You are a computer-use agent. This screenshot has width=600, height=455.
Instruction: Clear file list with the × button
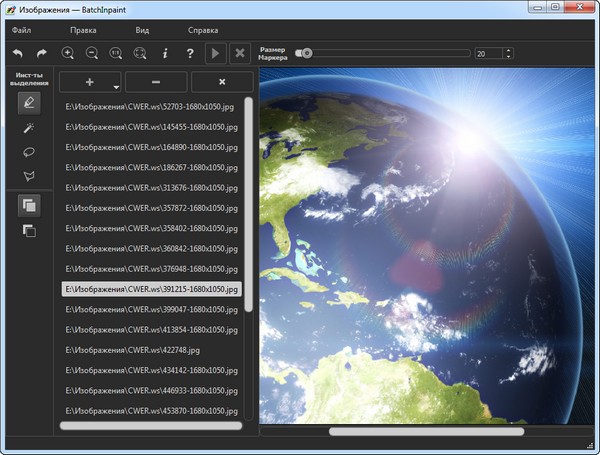[x=222, y=82]
